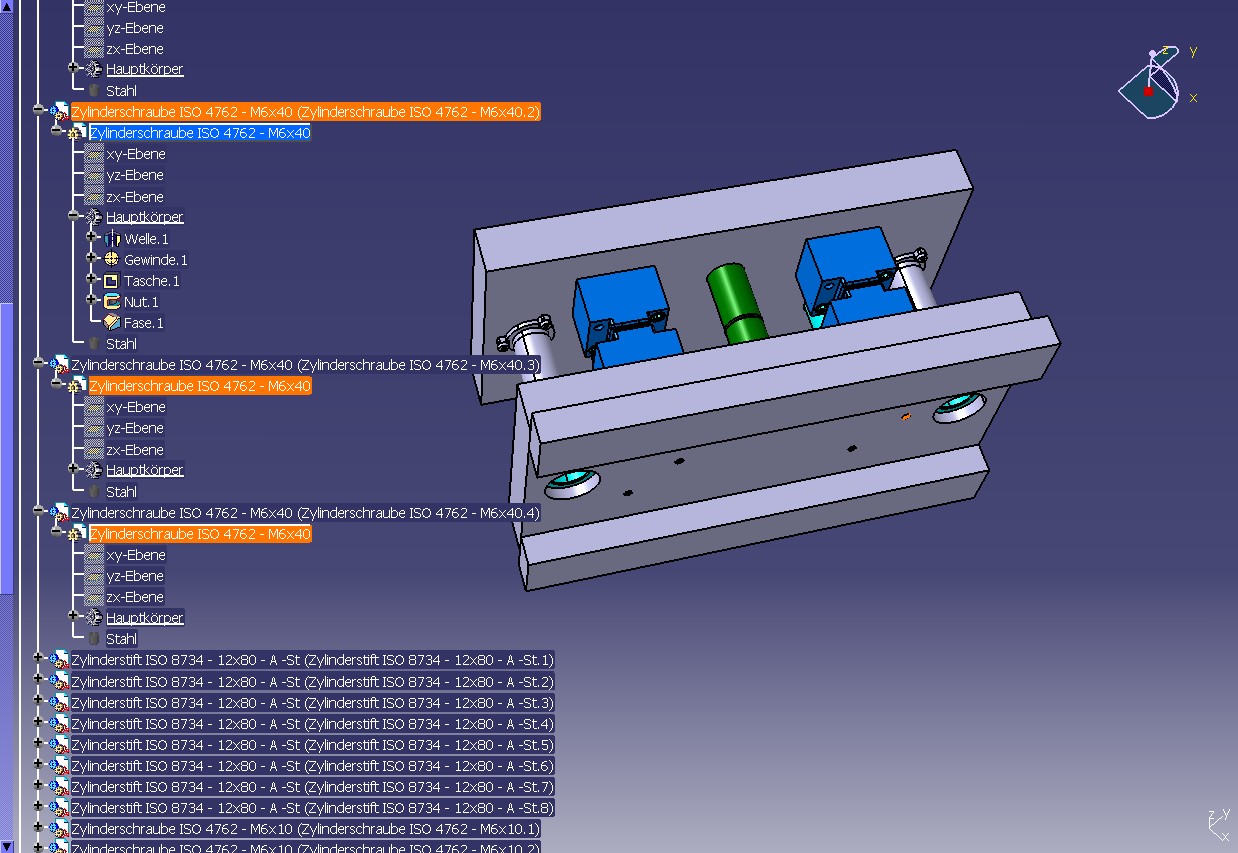This screenshot has width=1238, height=853.
Task: Click the Nut.1 groove feature icon
Action: click(x=112, y=302)
